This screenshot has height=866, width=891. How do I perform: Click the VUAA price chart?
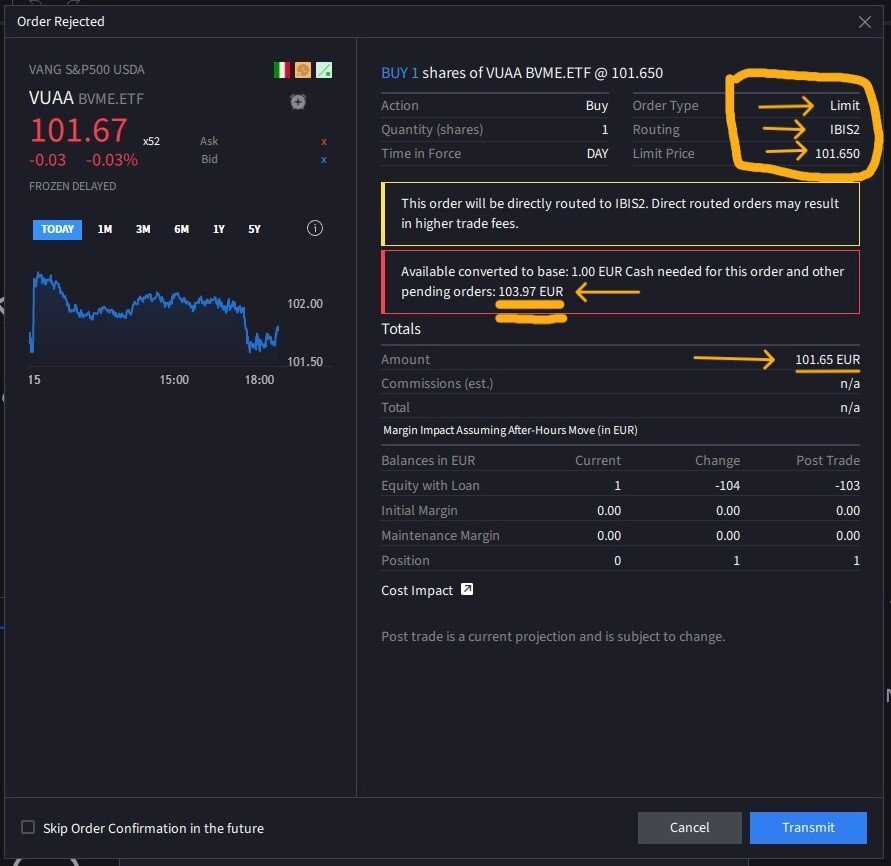153,318
